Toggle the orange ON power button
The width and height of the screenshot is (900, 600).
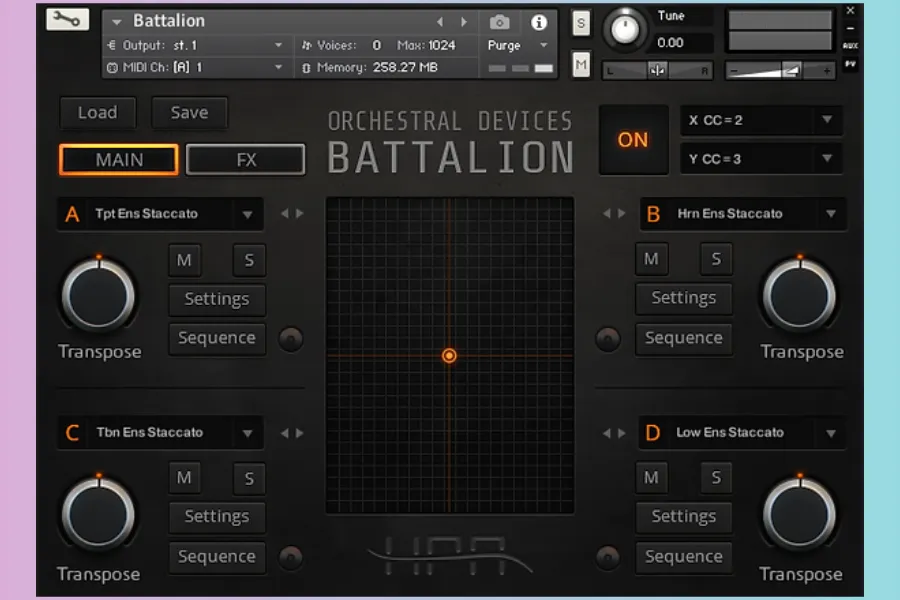tap(633, 140)
